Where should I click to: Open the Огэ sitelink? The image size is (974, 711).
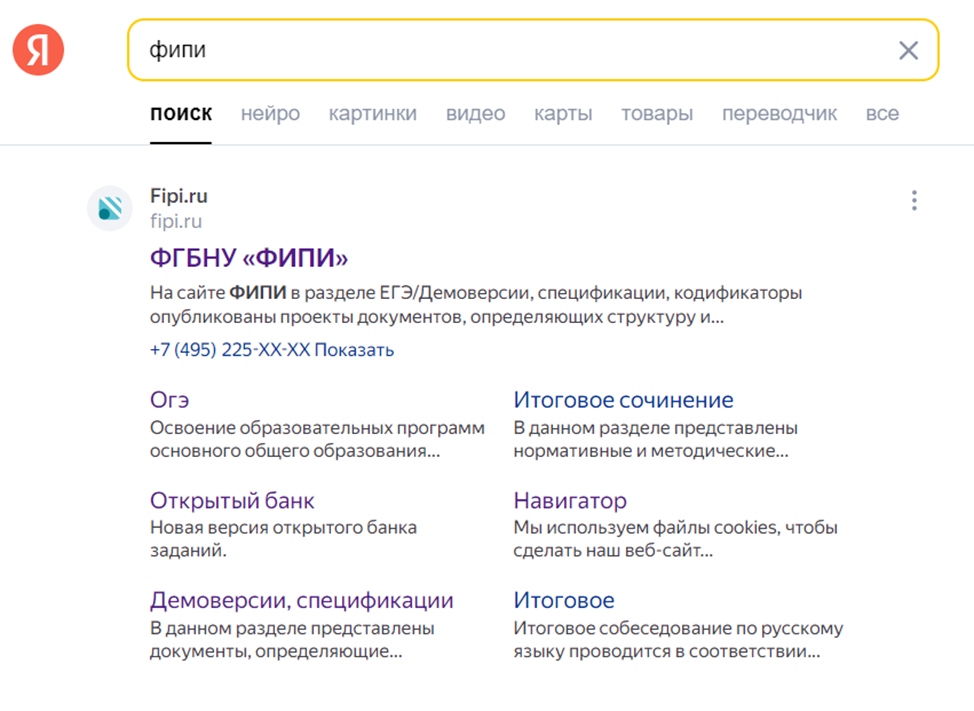tap(169, 399)
